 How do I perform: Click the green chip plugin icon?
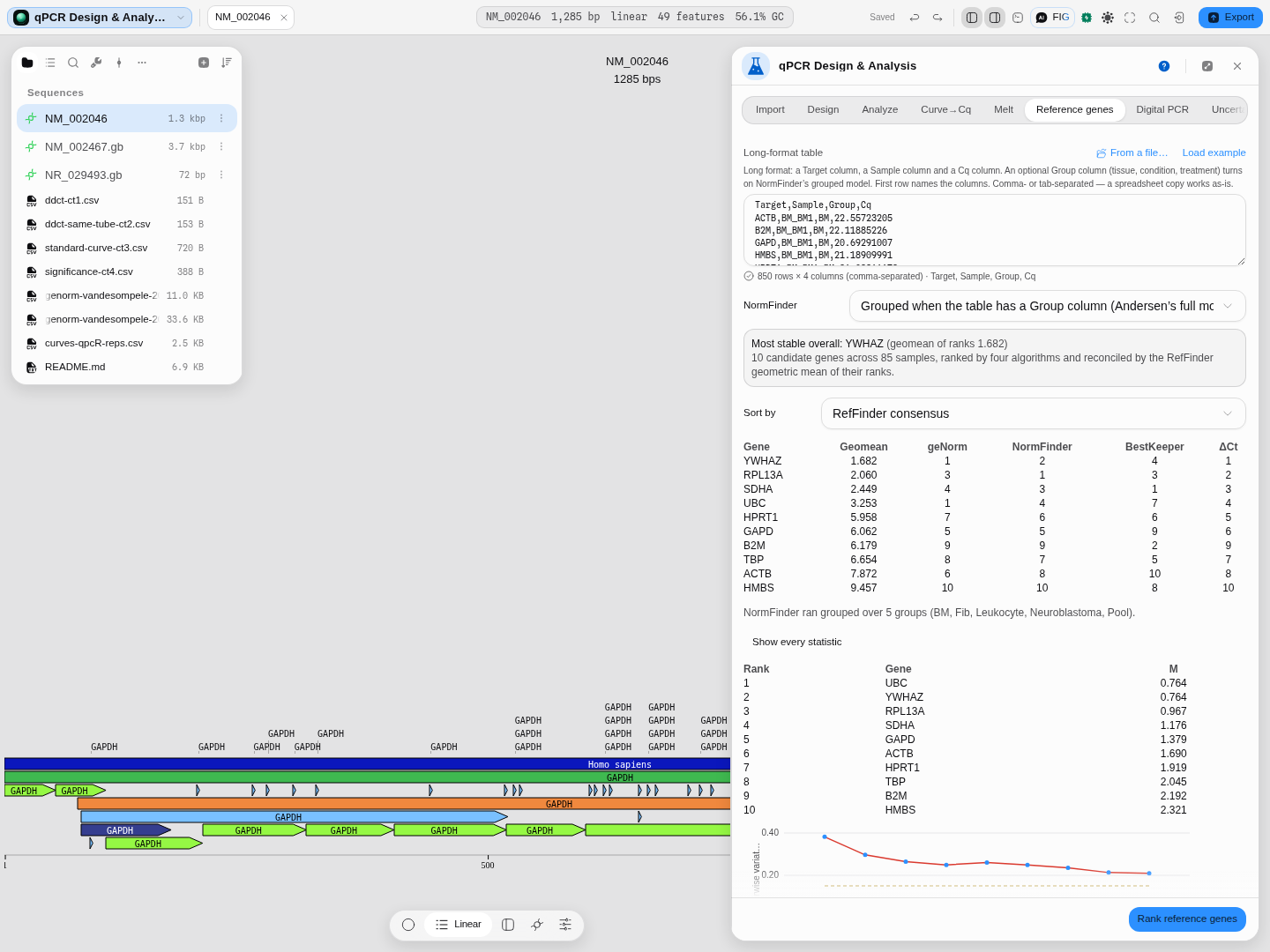1087,18
